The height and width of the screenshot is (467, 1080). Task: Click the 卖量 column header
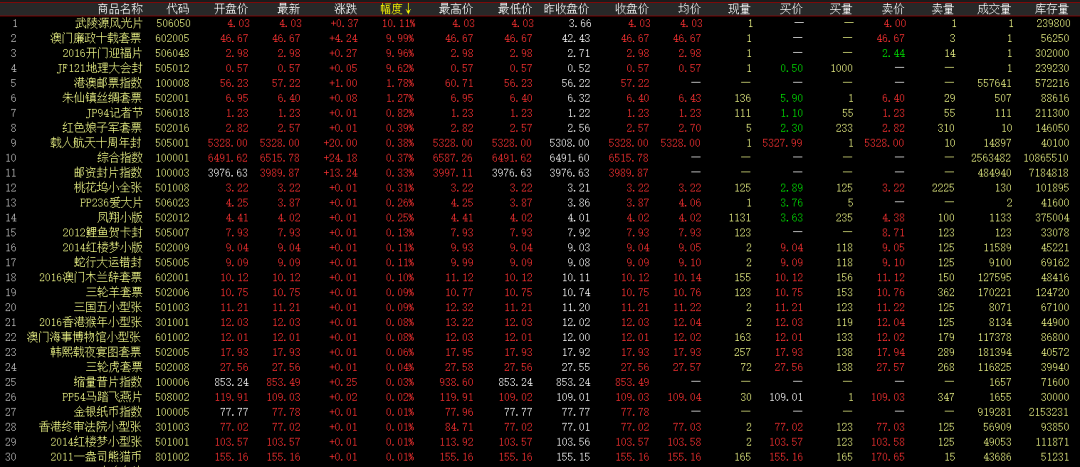[943, 9]
